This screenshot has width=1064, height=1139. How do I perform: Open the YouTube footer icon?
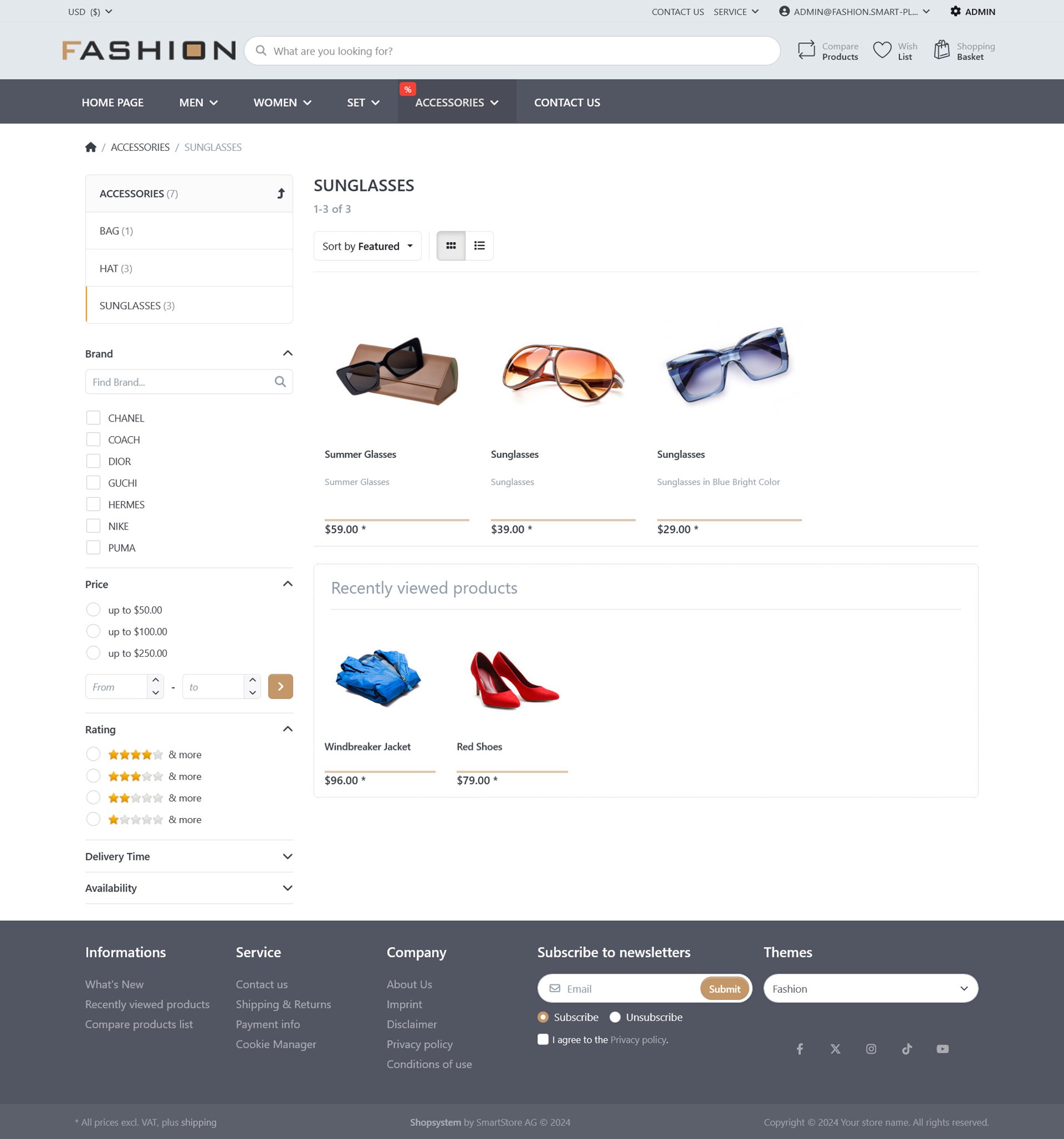[943, 1049]
